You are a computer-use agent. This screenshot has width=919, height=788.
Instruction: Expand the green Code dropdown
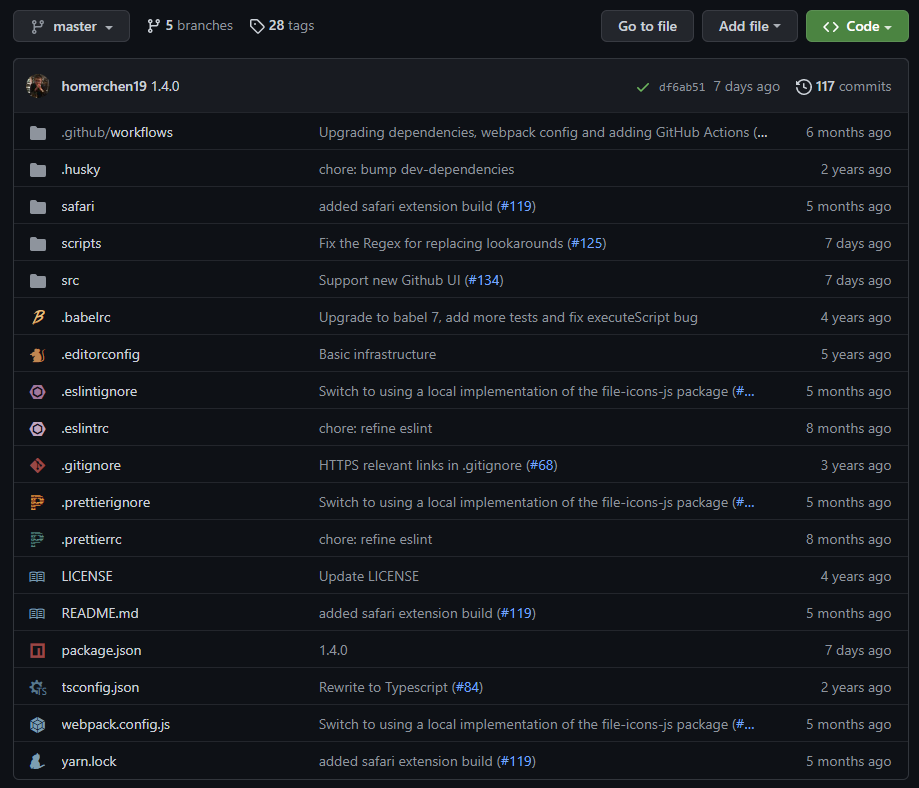coord(857,26)
